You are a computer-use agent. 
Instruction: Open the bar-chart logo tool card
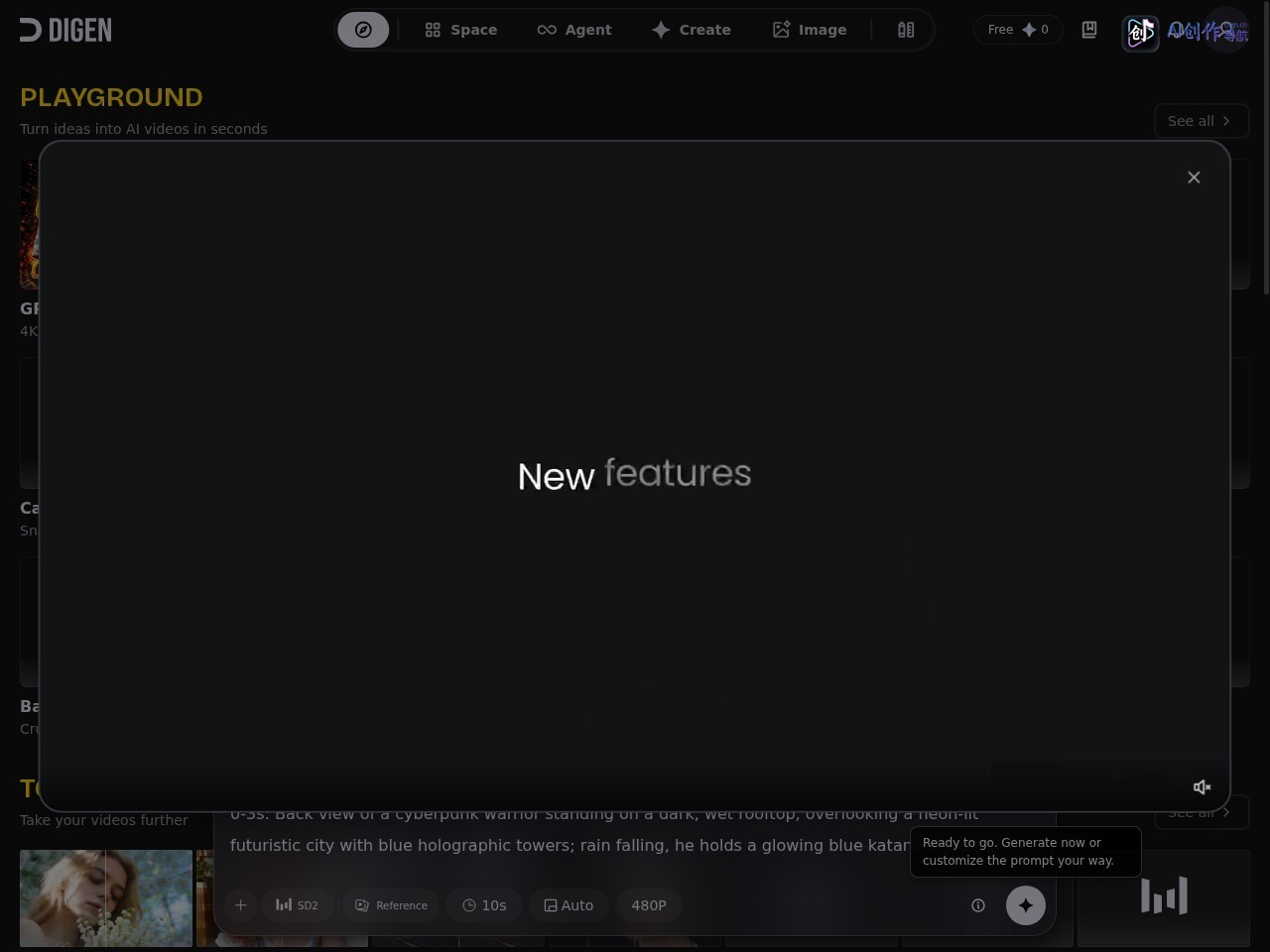pyautogui.click(x=1163, y=897)
